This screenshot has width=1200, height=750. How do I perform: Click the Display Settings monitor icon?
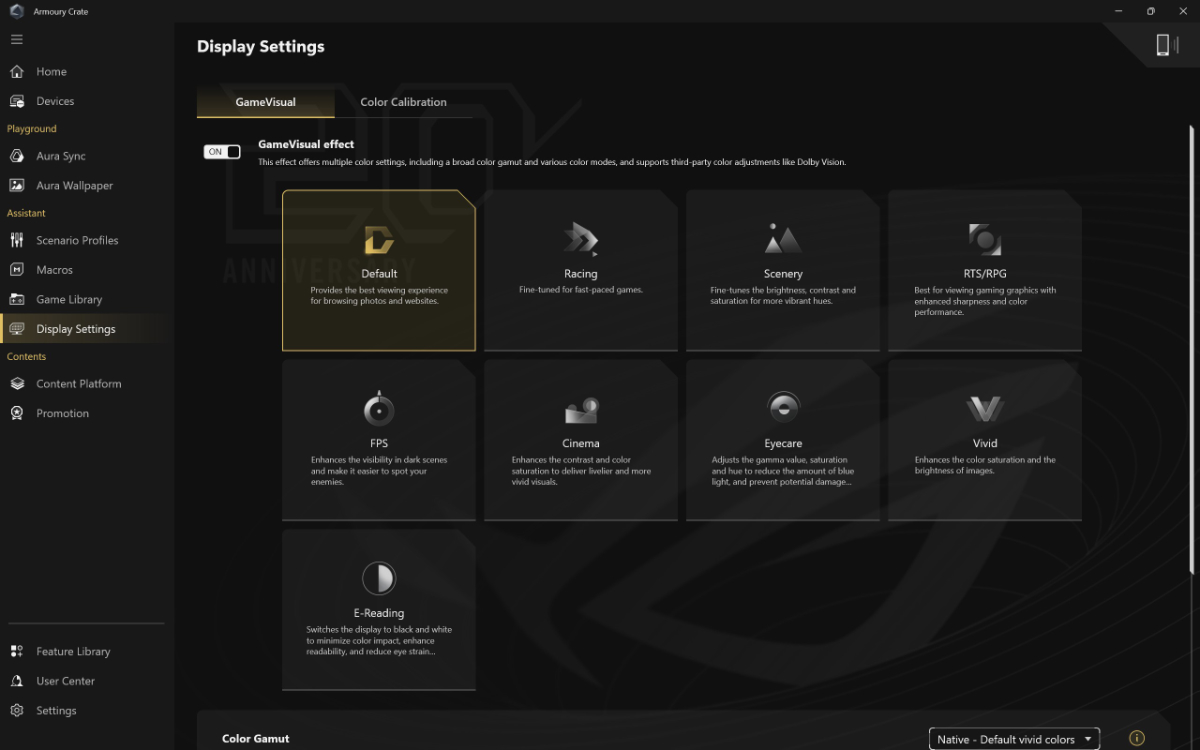click(x=16, y=329)
